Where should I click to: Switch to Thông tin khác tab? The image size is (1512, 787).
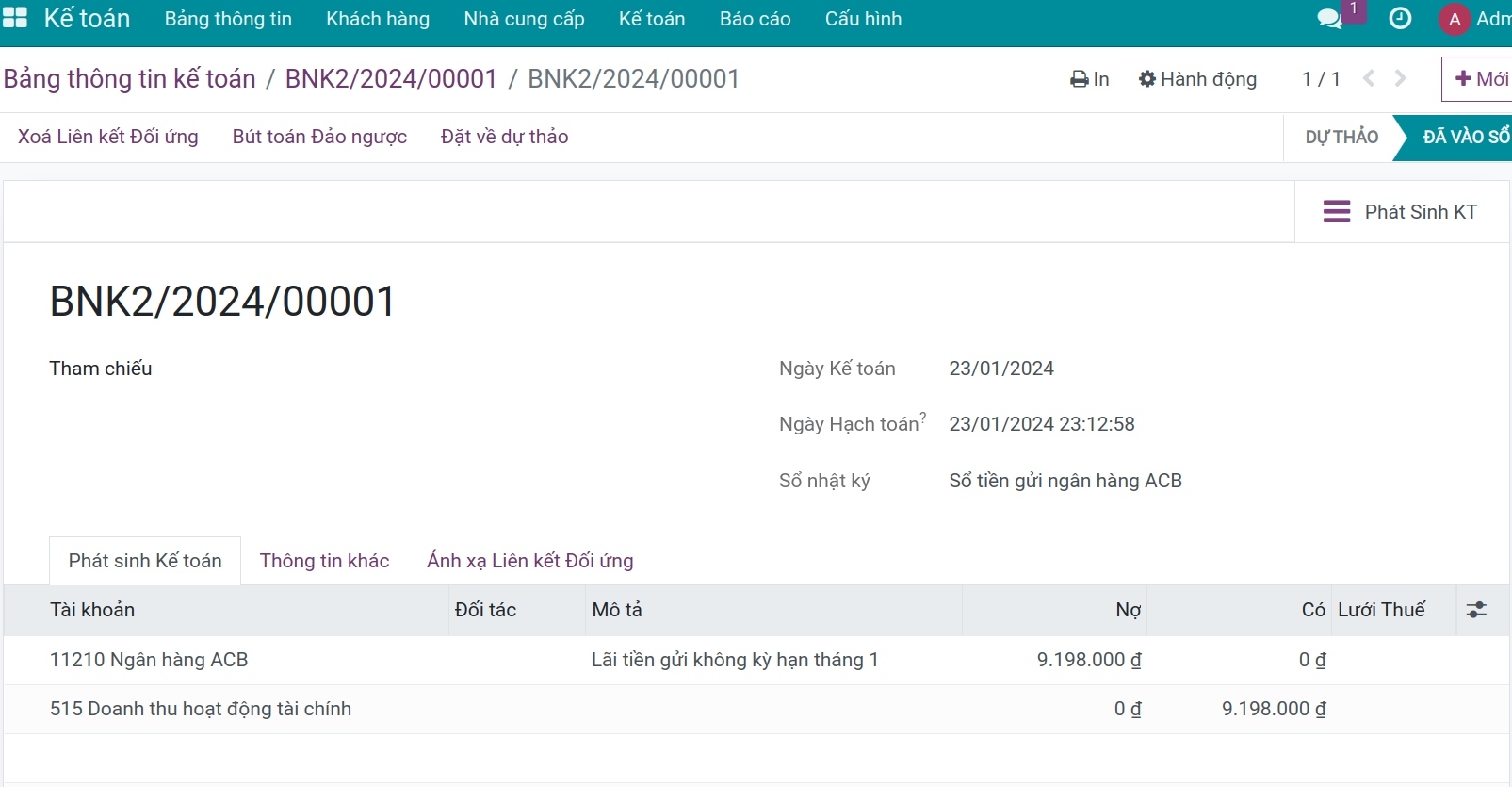pyautogui.click(x=324, y=561)
